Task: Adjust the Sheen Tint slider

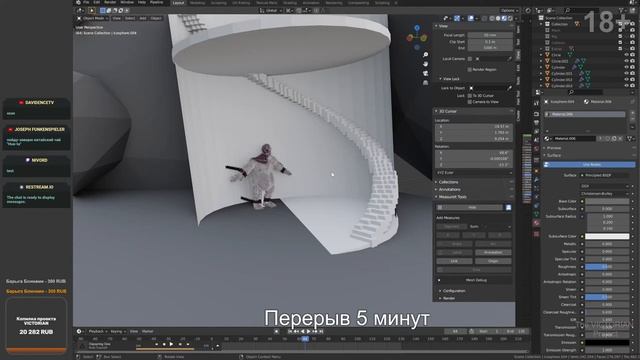Action: point(607,297)
